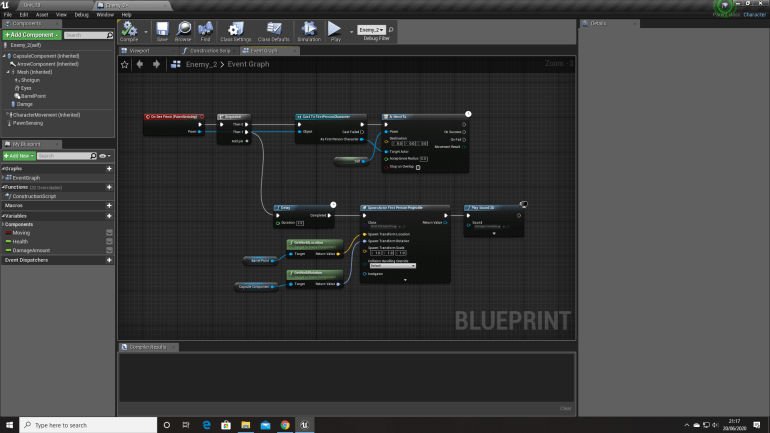770x433 pixels.
Task: Collapse CapsuleComponent tree in Components
Action: click(4, 56)
